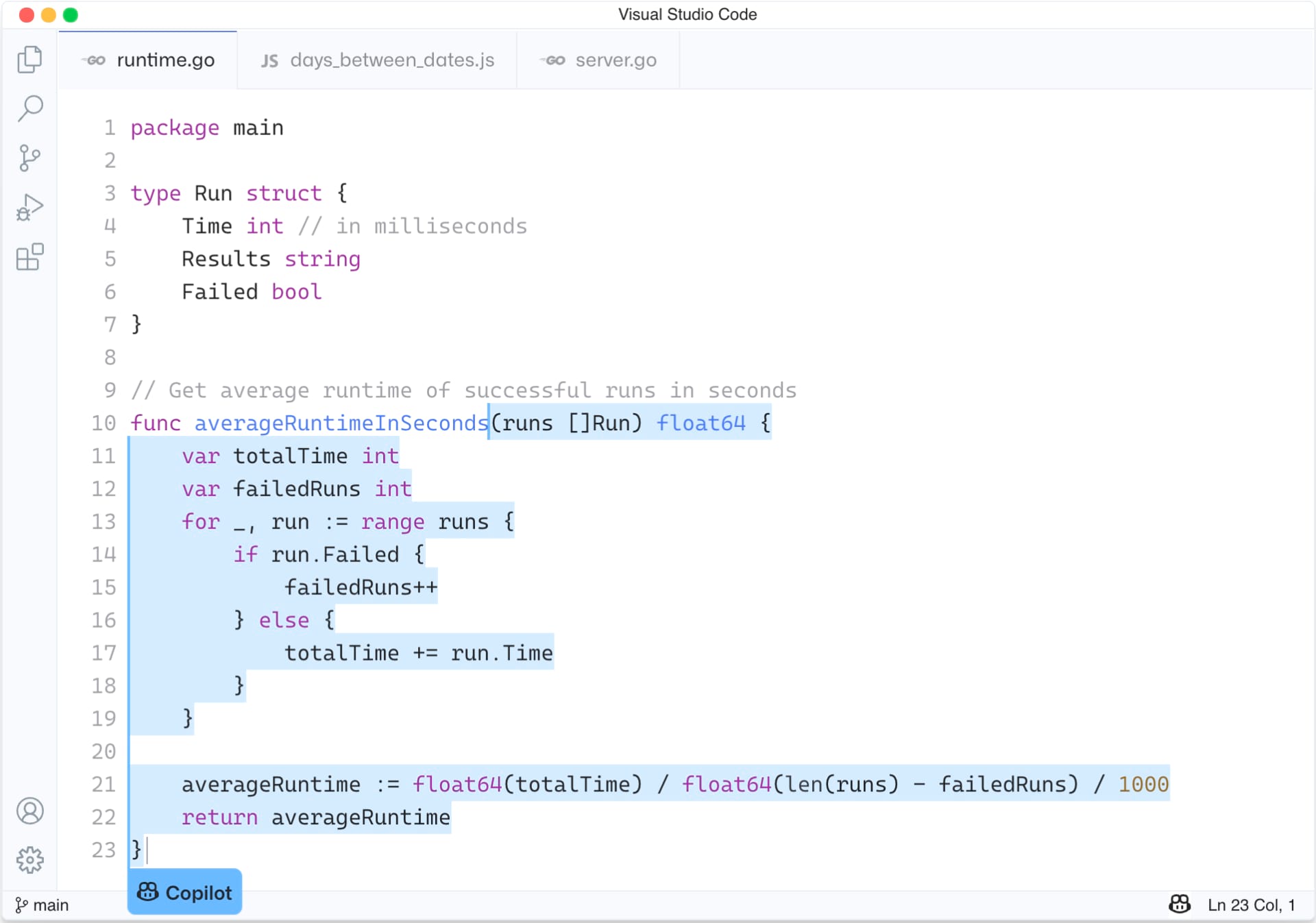Click the averageRuntimeInSeconds function name
The width and height of the screenshot is (1316, 923).
pos(341,423)
